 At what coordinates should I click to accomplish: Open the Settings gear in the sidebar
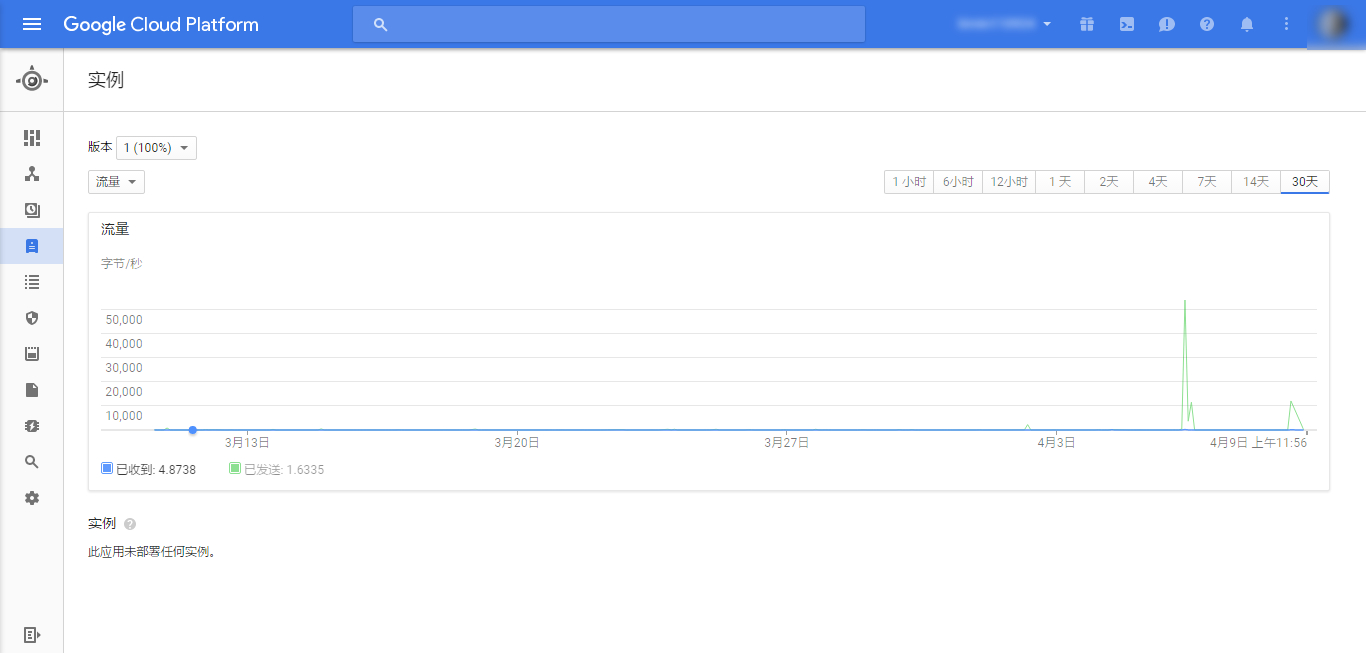[32, 498]
